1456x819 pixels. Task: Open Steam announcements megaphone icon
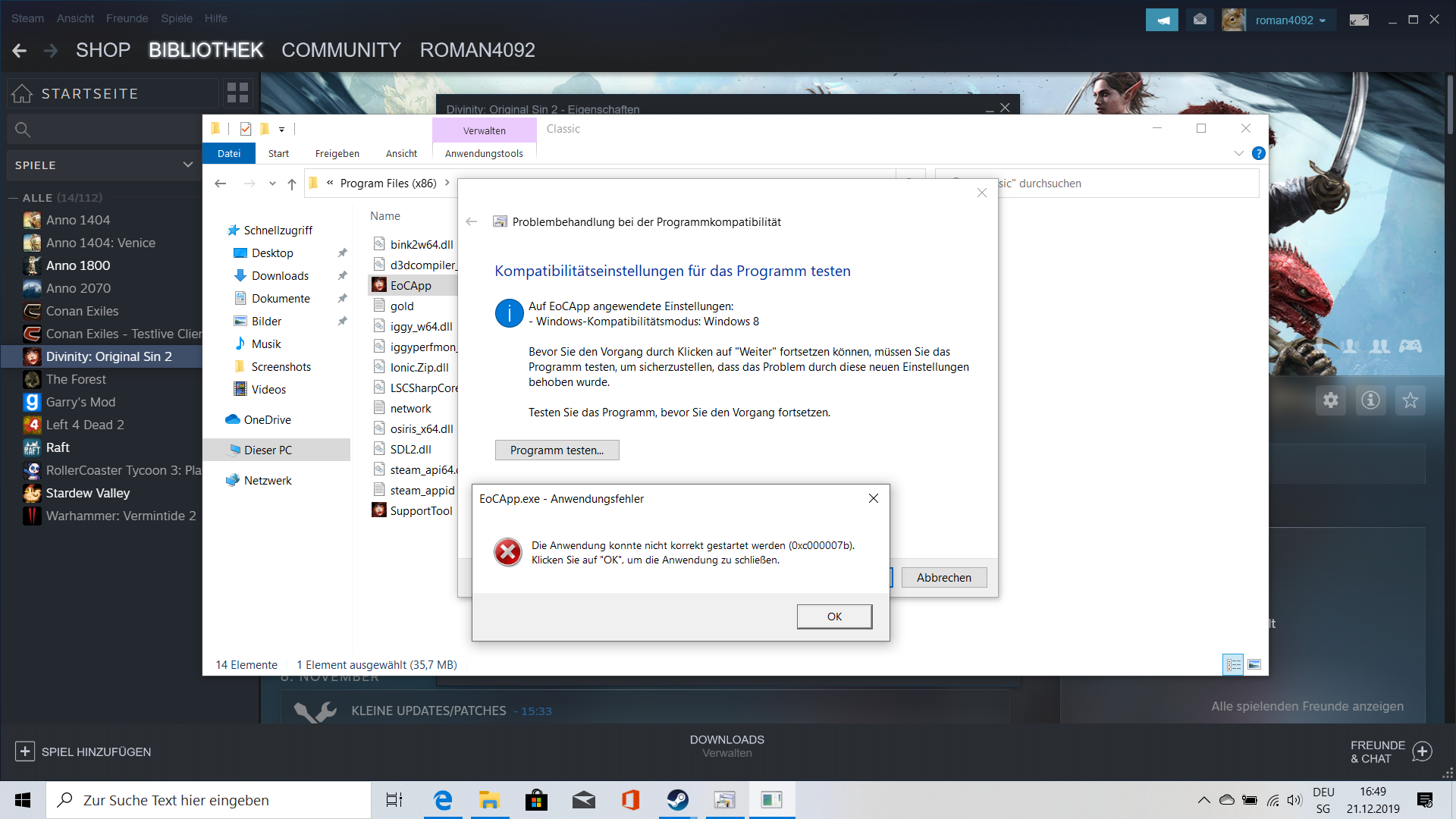pyautogui.click(x=1162, y=20)
